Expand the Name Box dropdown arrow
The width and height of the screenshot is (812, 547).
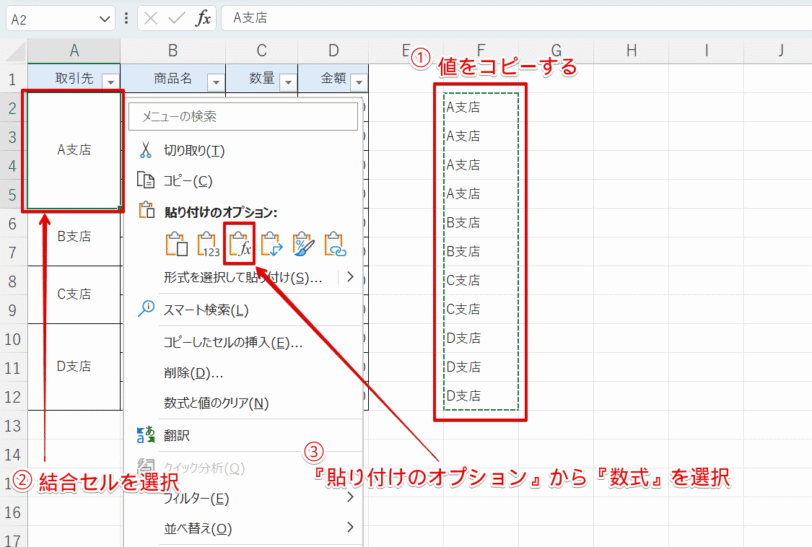tap(104, 19)
